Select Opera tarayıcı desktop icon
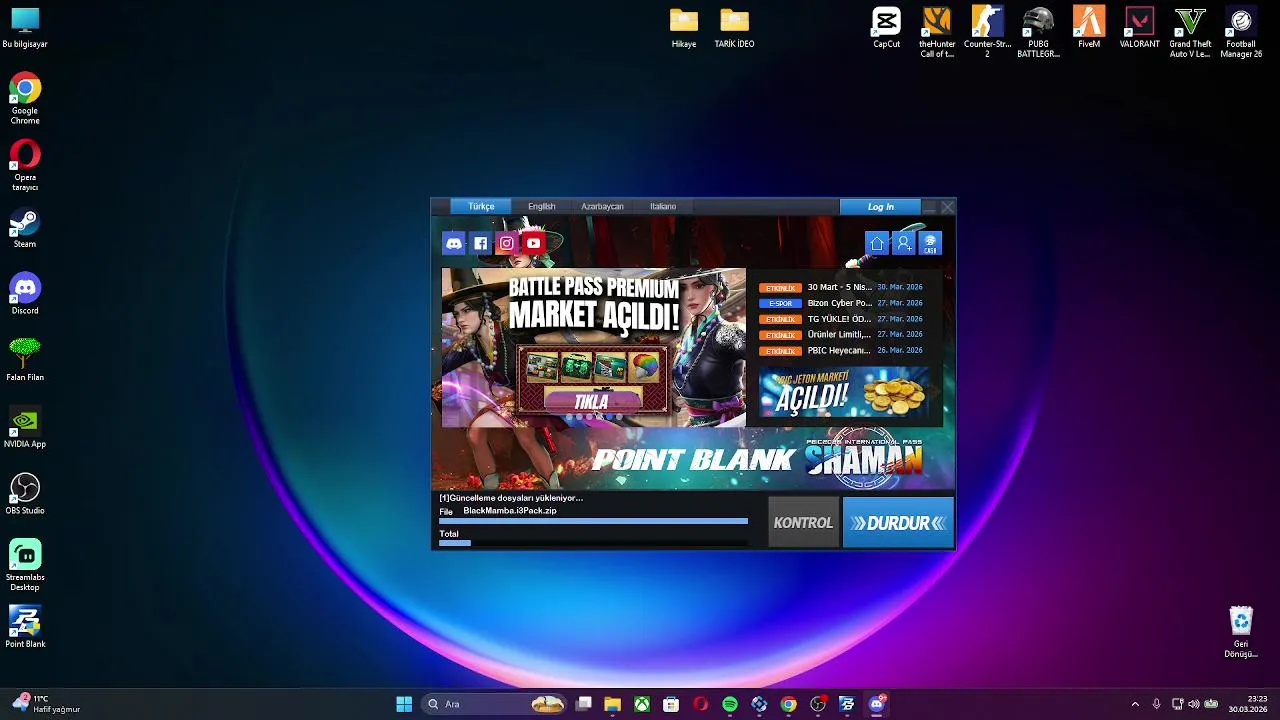Screen dimensions: 1280x720 click(25, 166)
